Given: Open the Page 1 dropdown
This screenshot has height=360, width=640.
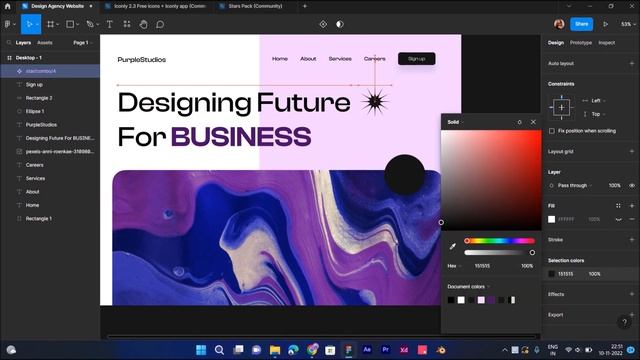Looking at the screenshot, I should coord(83,42).
